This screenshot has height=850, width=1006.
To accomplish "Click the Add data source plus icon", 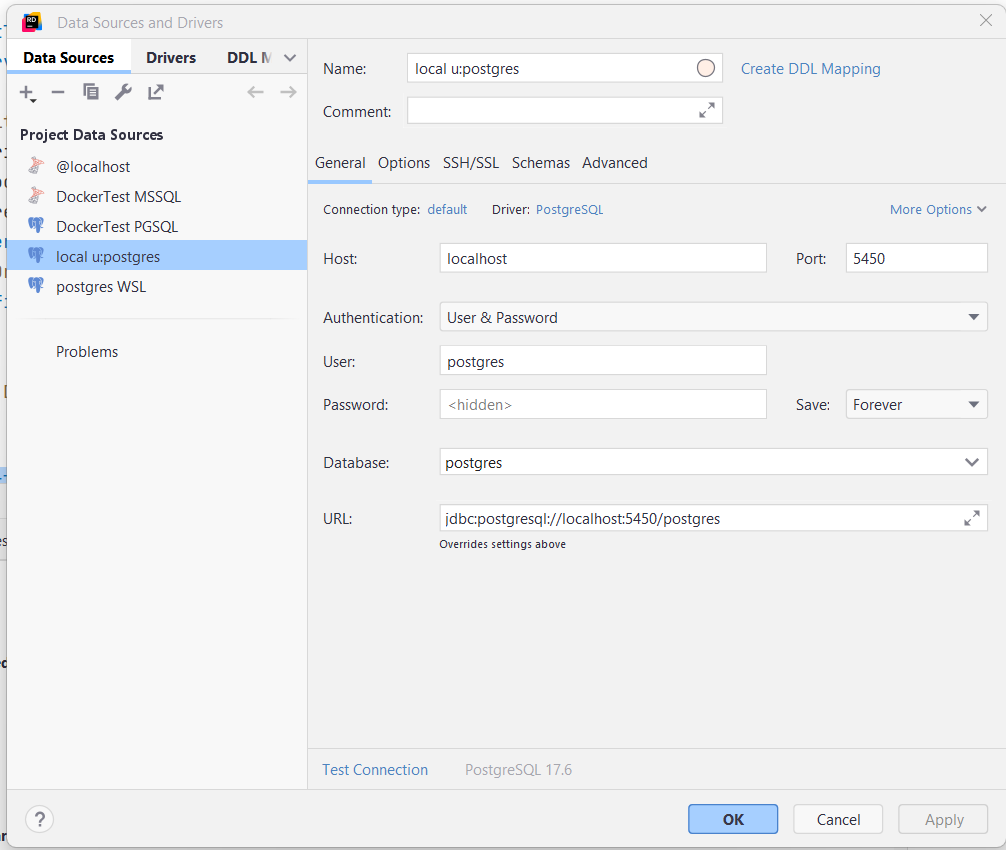I will tap(27, 93).
